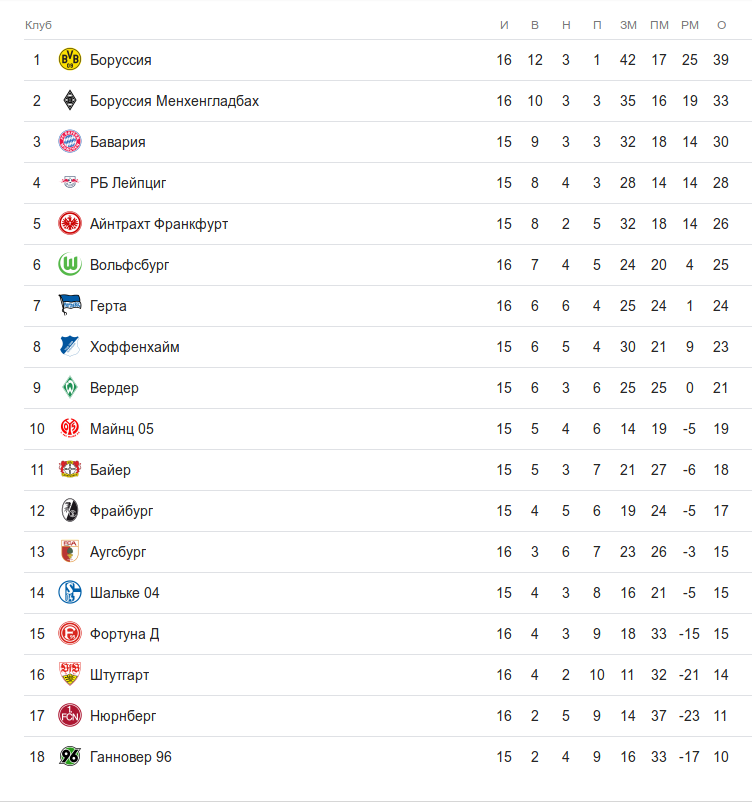This screenshot has width=752, height=802.
Task: Click the Клуб column header
Action: (x=38, y=24)
